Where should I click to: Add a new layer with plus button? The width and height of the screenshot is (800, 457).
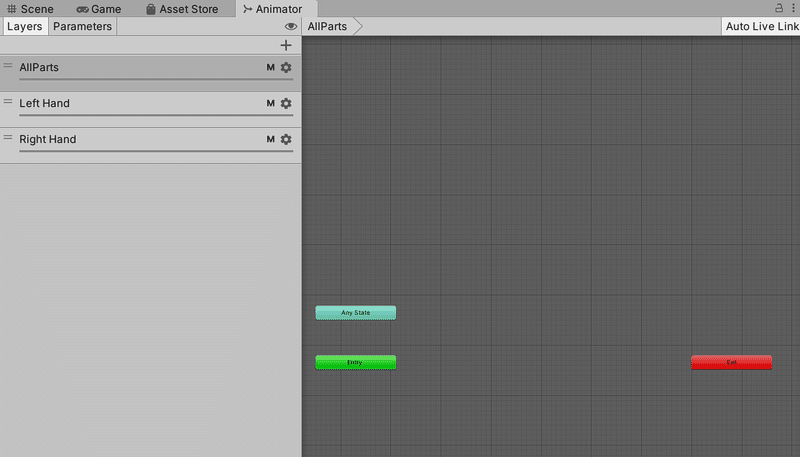coord(286,45)
